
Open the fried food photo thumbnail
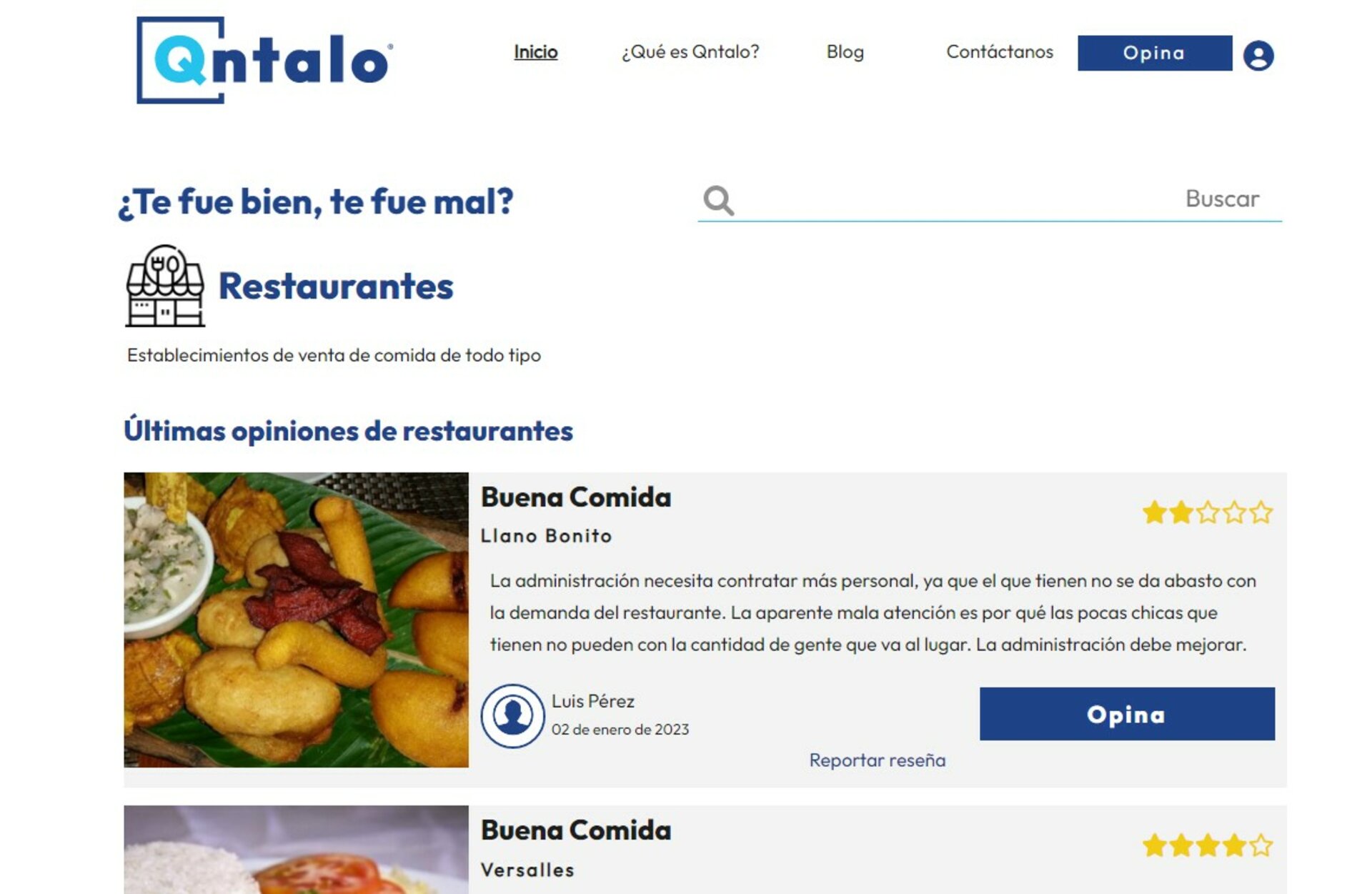pos(297,620)
